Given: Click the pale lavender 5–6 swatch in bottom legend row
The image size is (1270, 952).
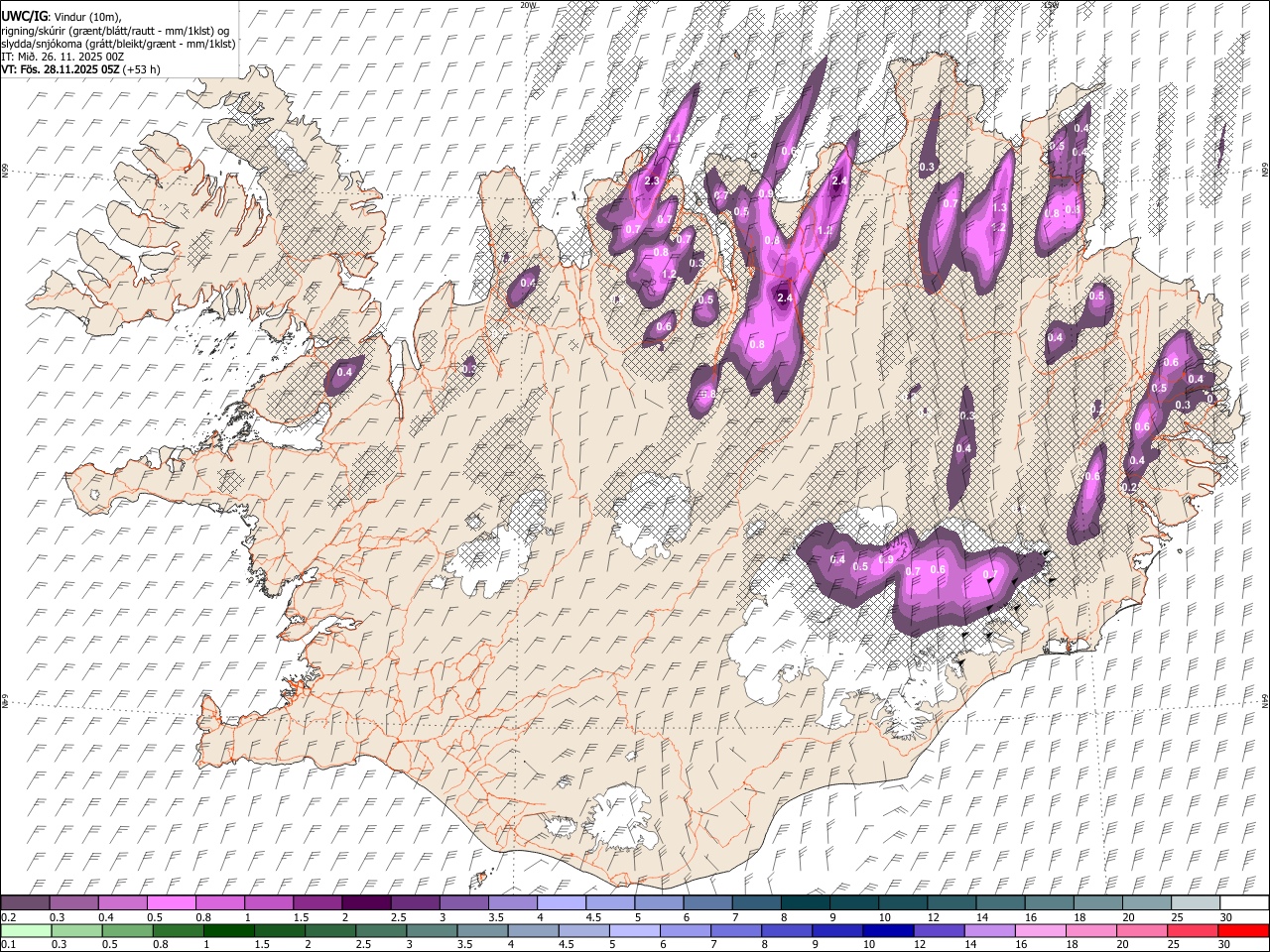Looking at the screenshot, I should point(635,930).
